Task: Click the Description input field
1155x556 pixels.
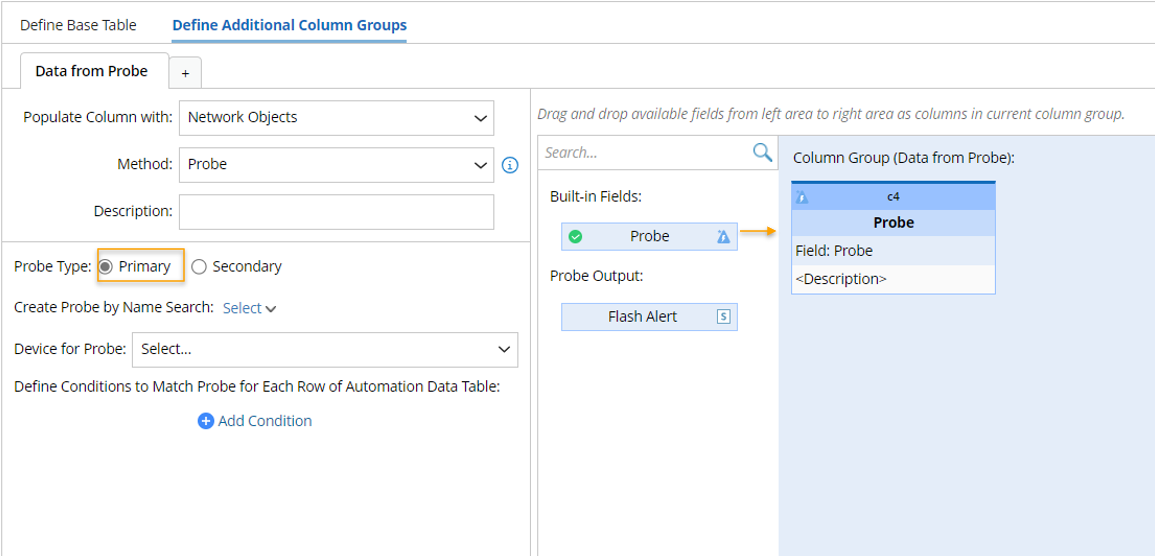Action: [x=336, y=212]
